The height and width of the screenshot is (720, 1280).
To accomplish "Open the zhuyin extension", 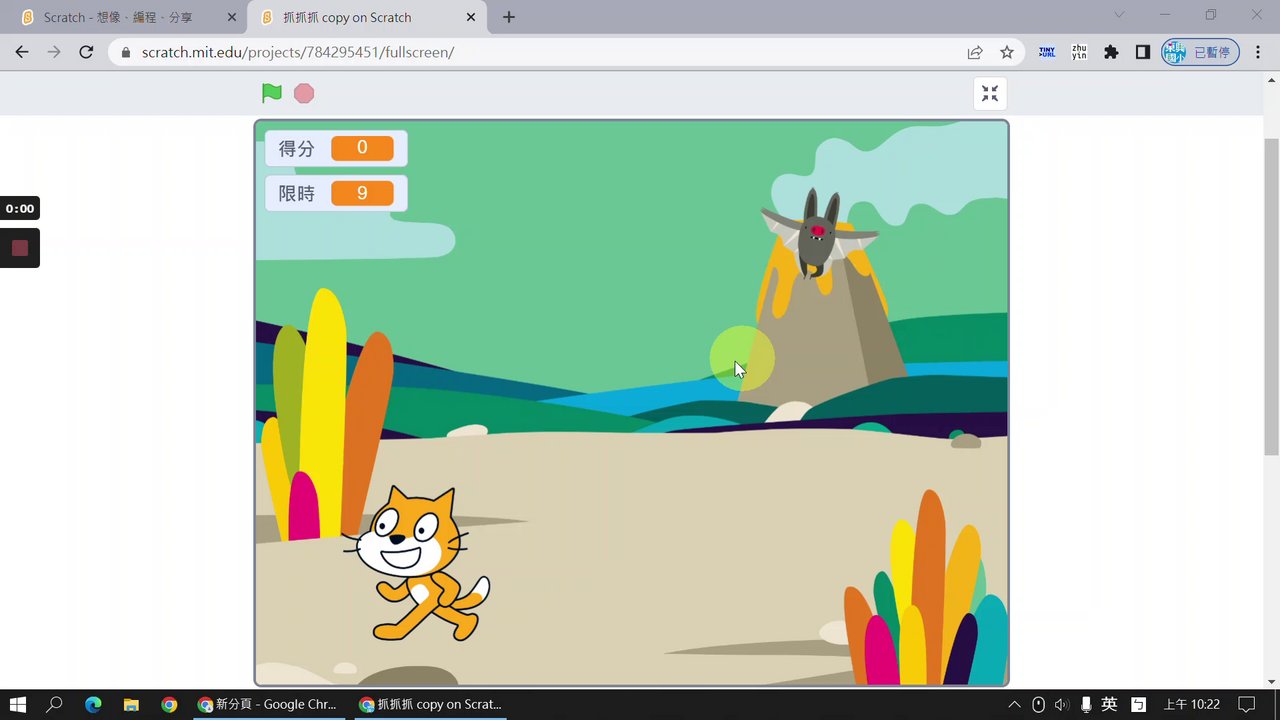I will click(1079, 52).
